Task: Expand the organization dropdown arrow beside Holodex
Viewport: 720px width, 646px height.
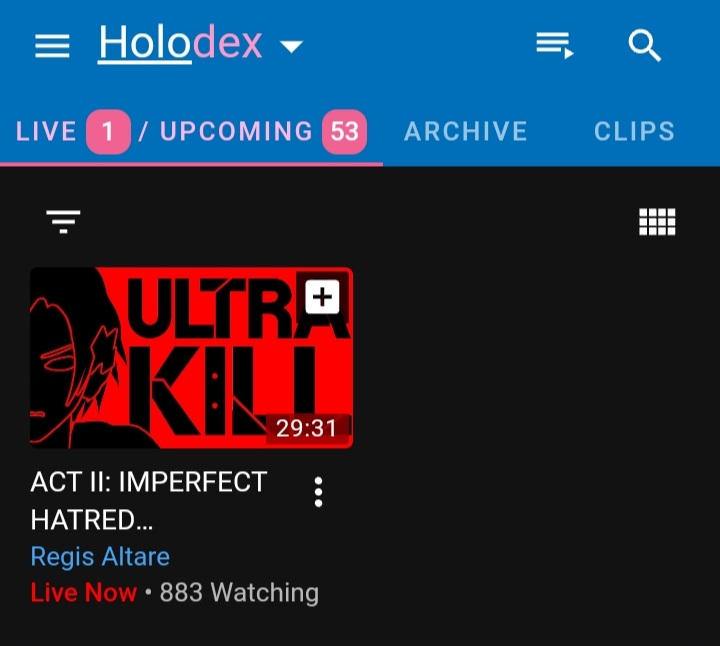Action: tap(291, 46)
